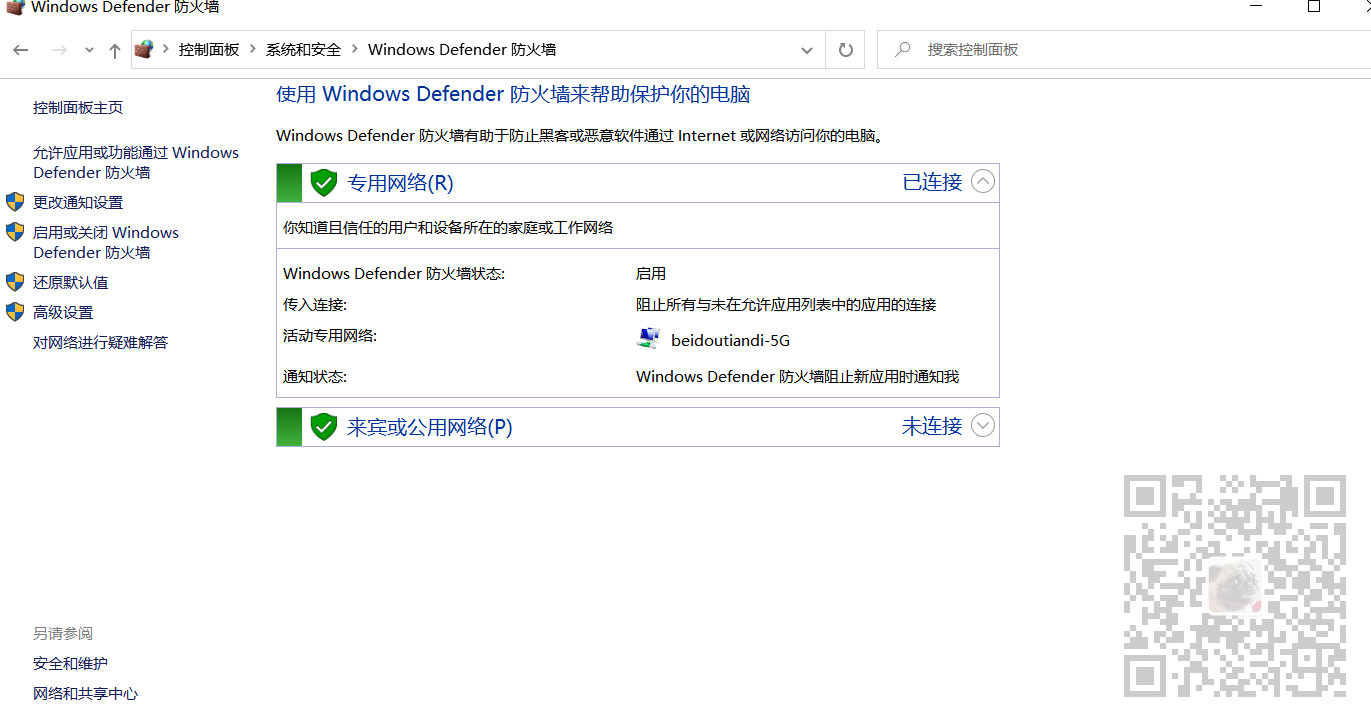1371x721 pixels.
Task: Open 安全和维护 link
Action: click(x=70, y=663)
